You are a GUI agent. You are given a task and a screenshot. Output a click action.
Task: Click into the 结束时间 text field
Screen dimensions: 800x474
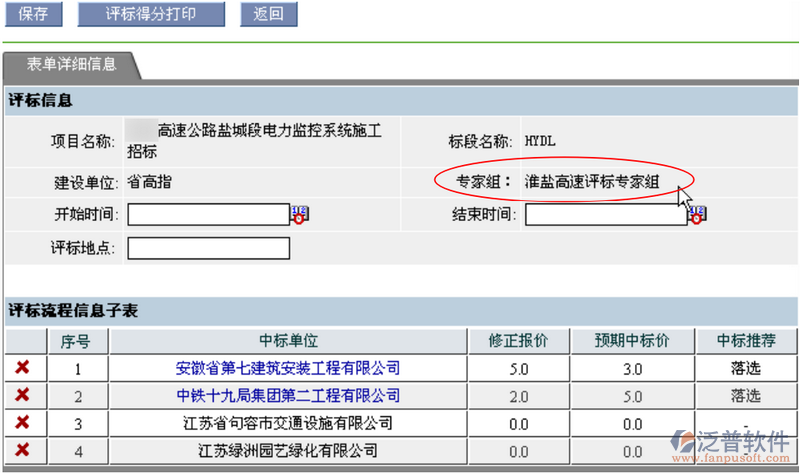[606, 215]
